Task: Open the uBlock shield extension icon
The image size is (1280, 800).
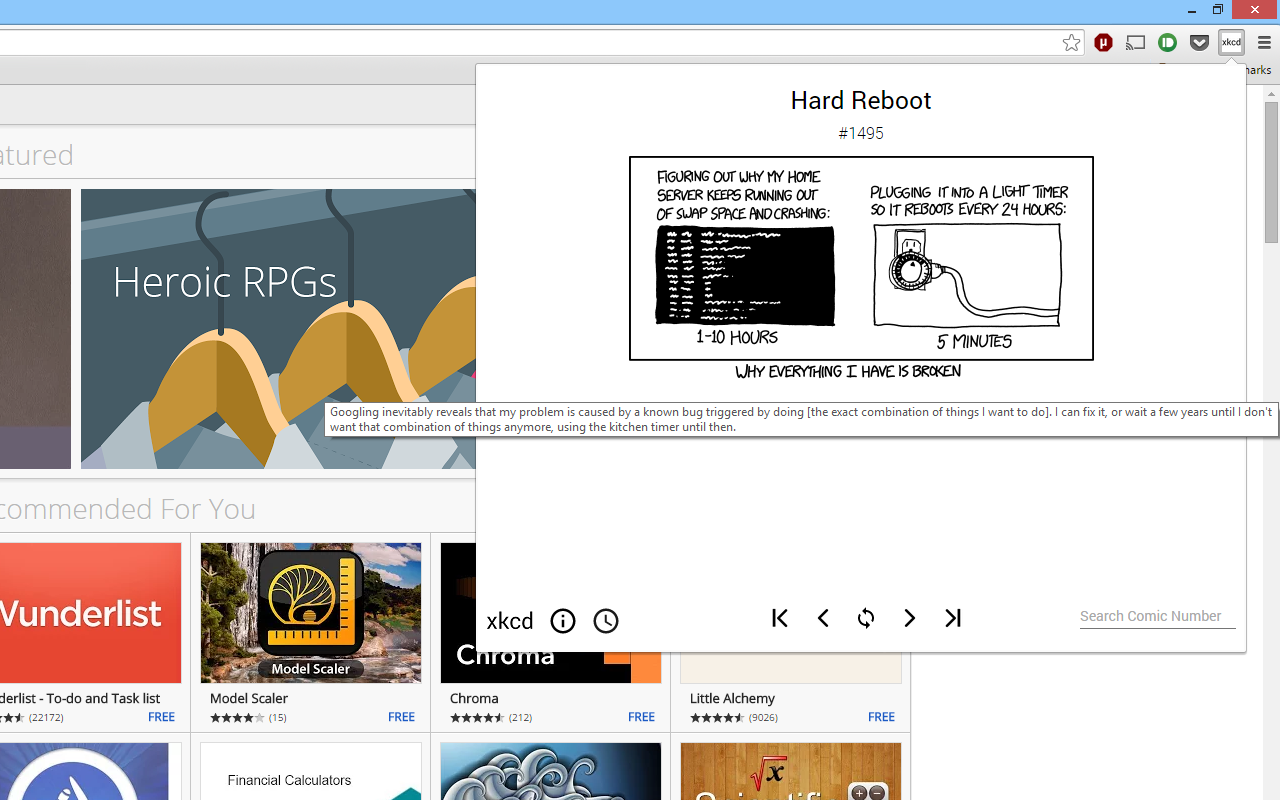Action: [1103, 43]
